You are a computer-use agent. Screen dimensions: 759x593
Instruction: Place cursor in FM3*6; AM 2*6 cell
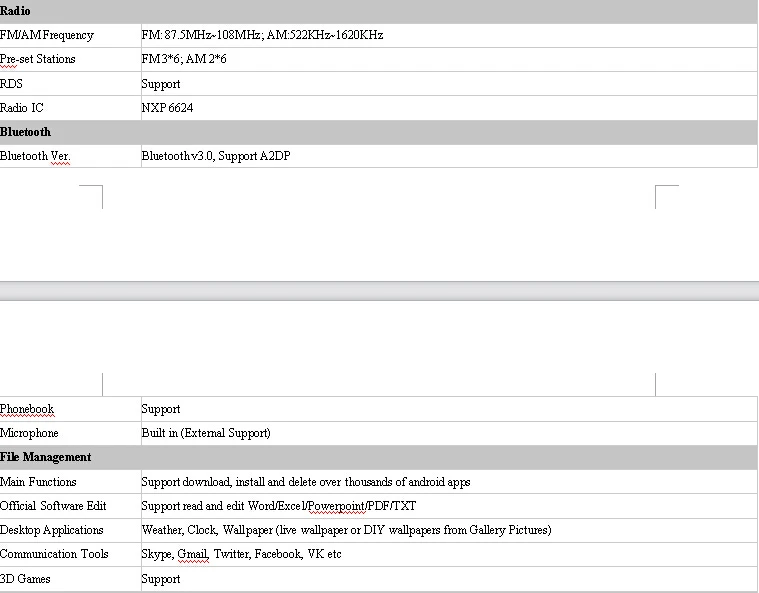449,60
